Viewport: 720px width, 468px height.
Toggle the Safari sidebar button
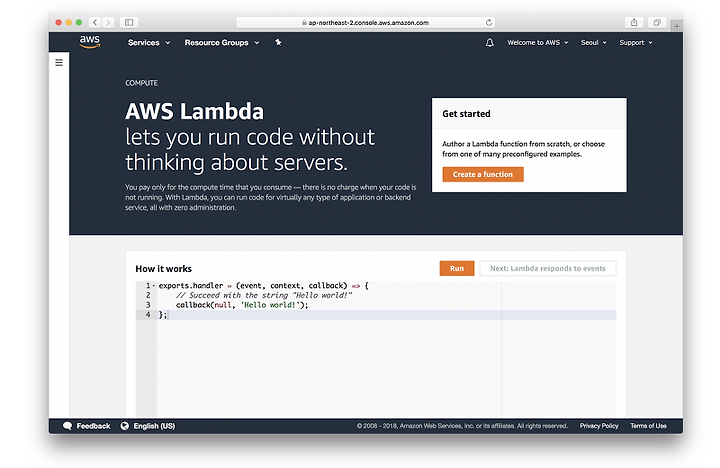tap(129, 23)
